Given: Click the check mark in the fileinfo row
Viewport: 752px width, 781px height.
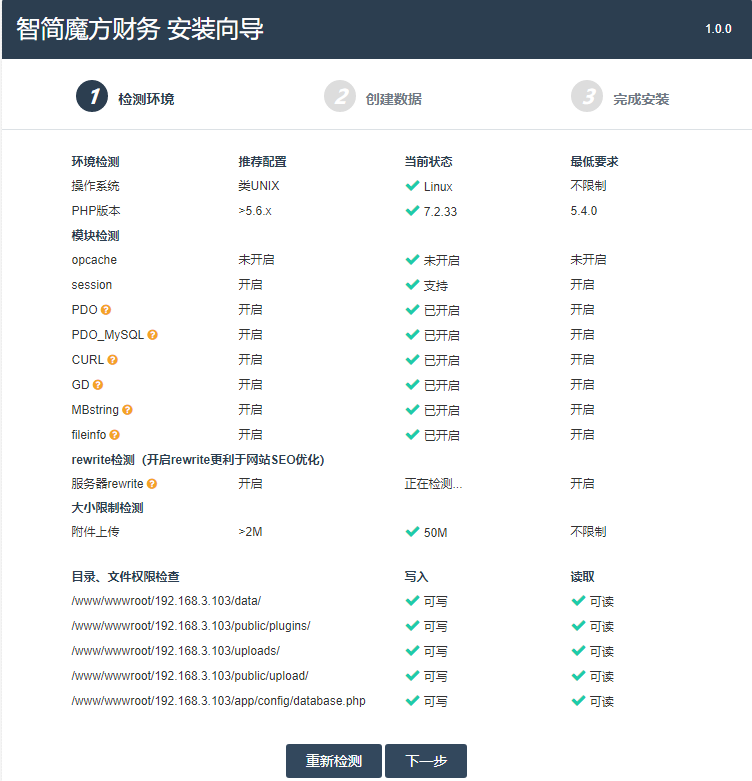Looking at the screenshot, I should click(412, 435).
